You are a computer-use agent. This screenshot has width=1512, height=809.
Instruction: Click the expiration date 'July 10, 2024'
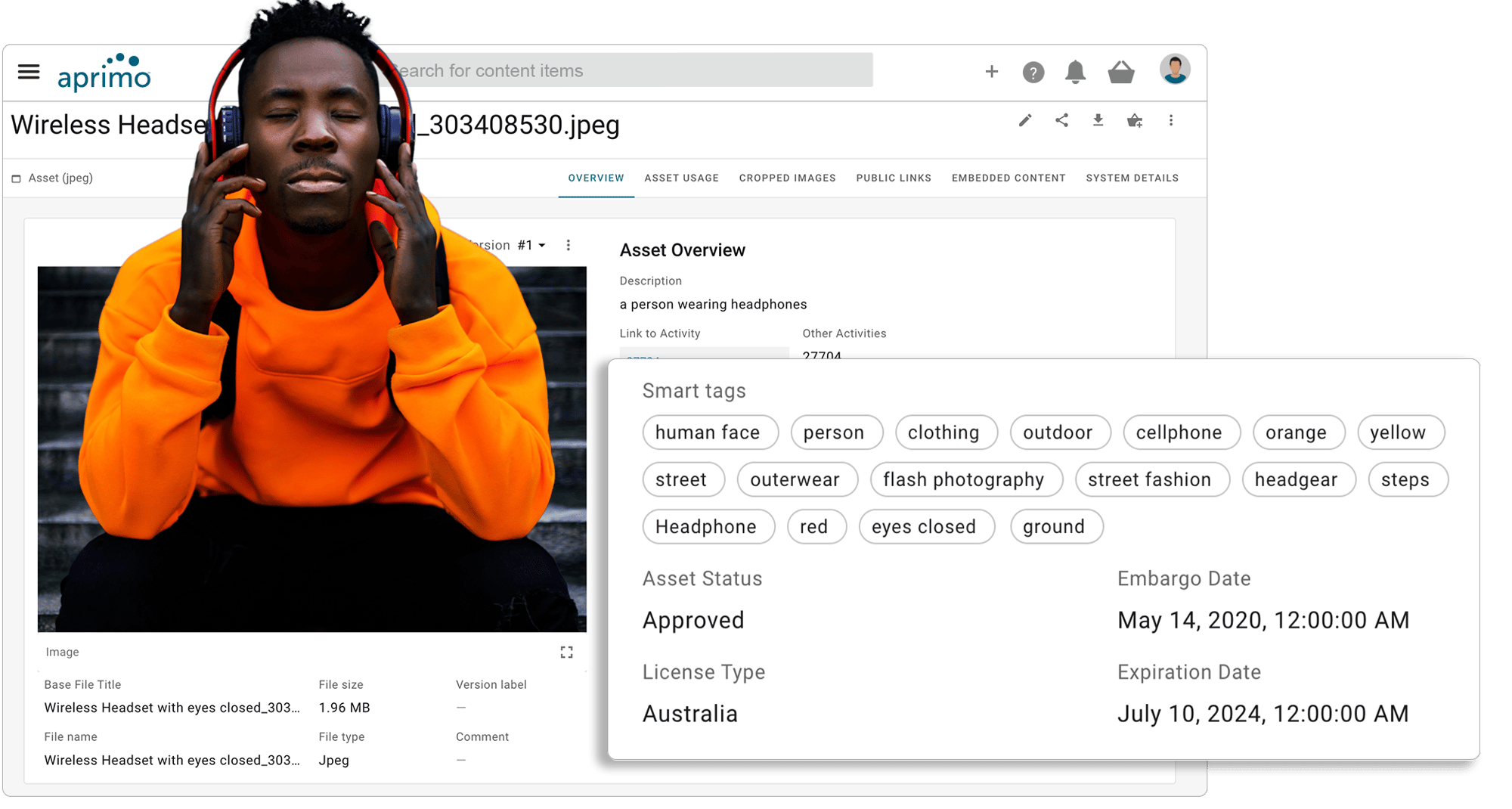(1263, 714)
